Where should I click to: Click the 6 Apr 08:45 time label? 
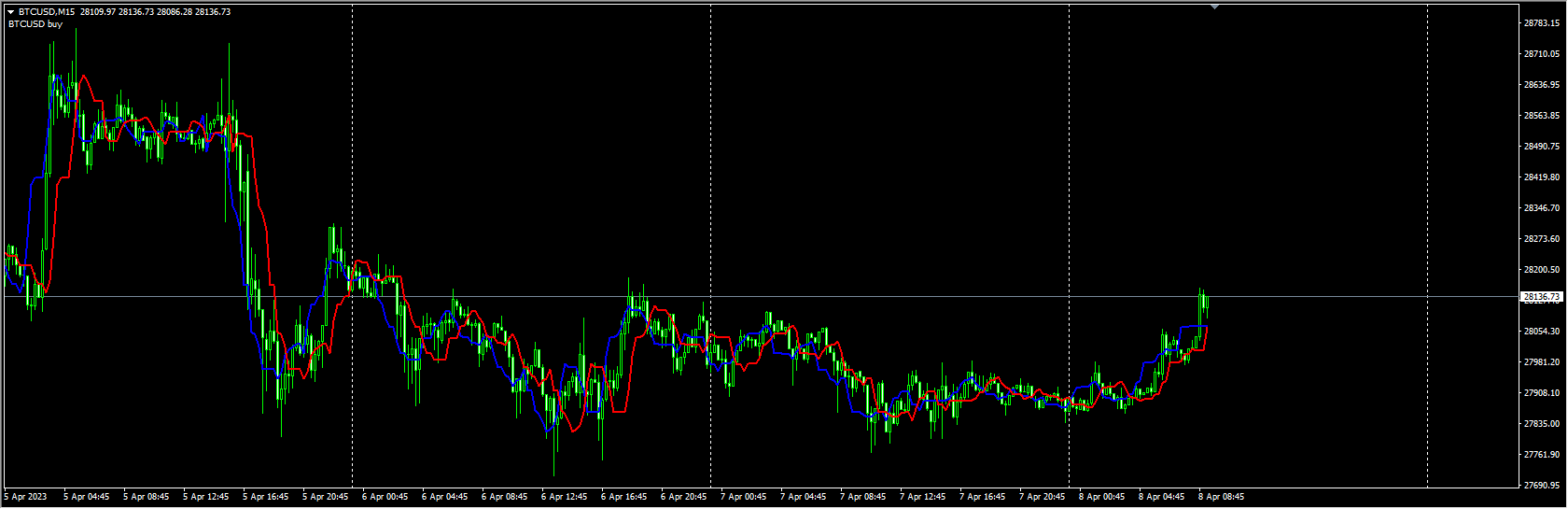click(x=504, y=497)
